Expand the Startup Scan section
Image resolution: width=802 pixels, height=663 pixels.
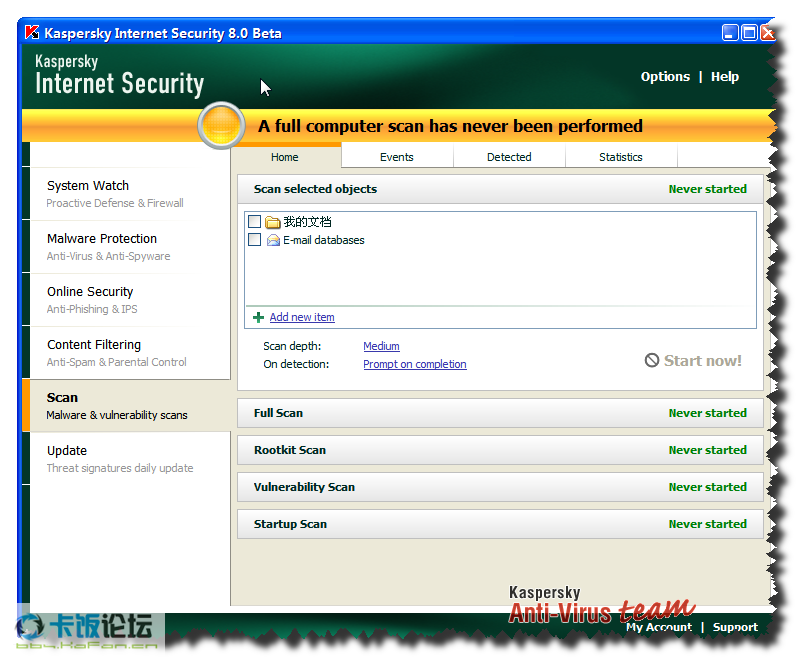tap(500, 524)
